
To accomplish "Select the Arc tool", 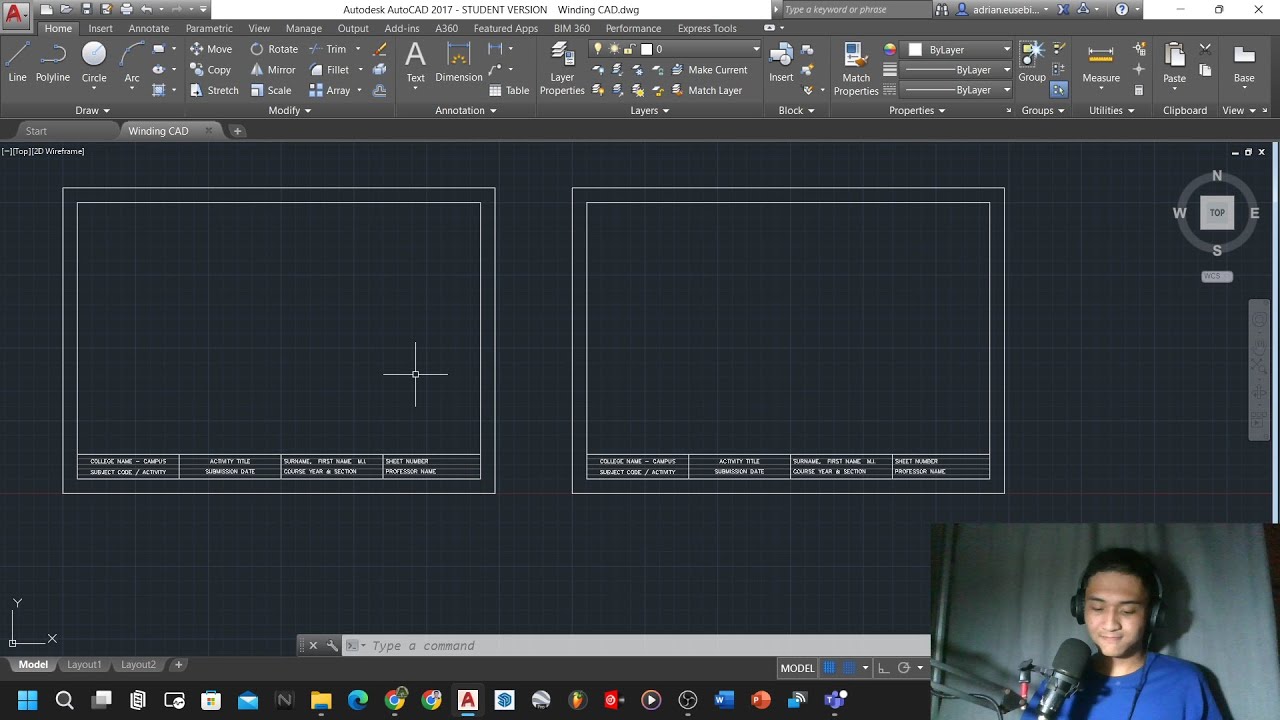I will tap(131, 62).
